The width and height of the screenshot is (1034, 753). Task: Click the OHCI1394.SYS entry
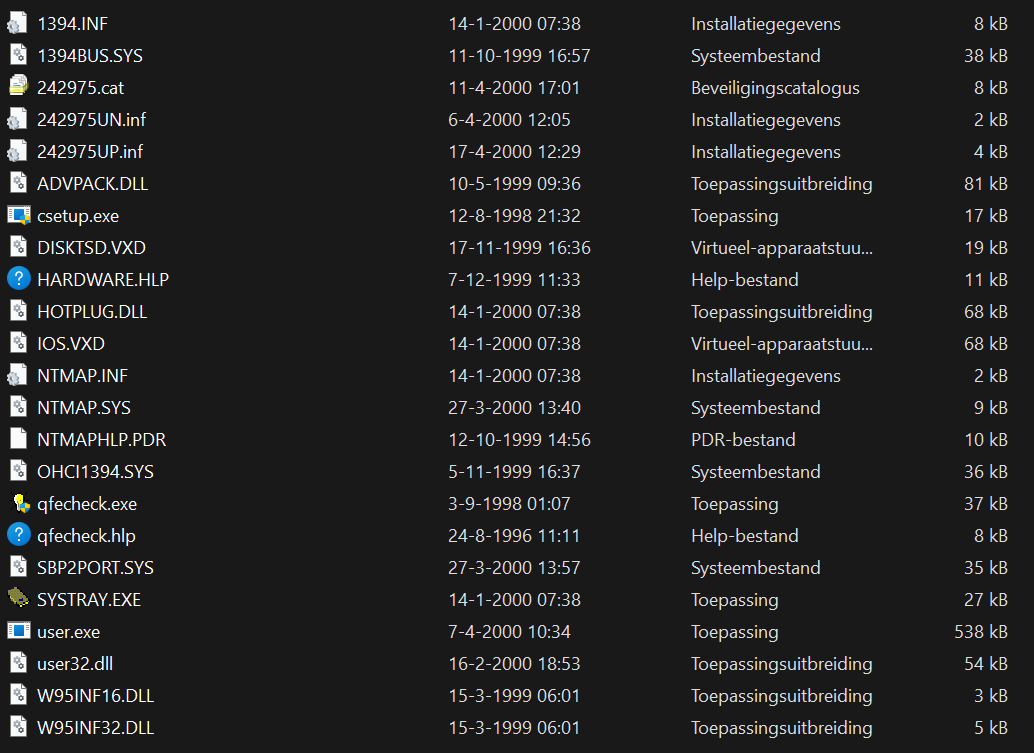coord(95,471)
